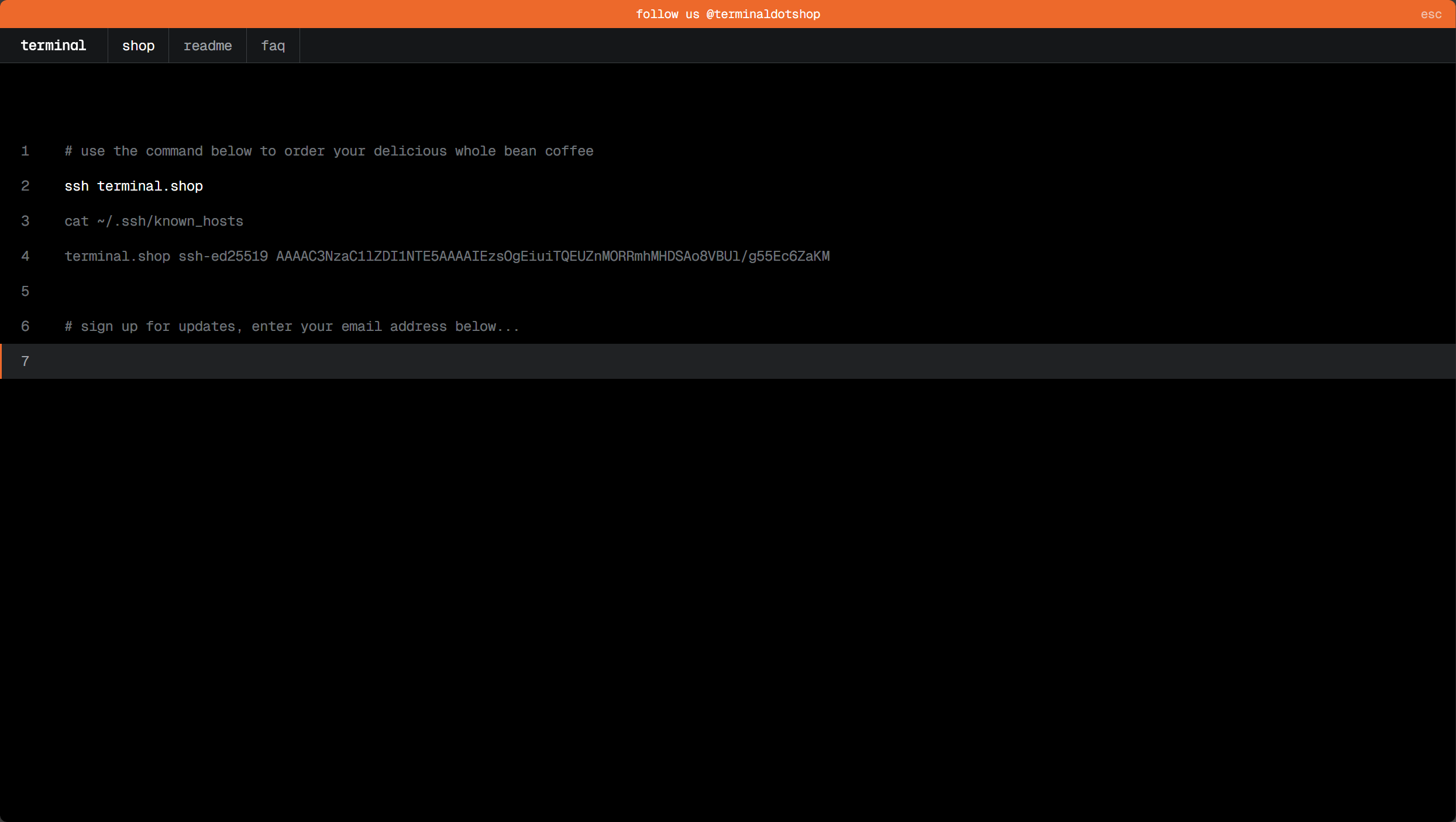This screenshot has width=1456, height=822.
Task: Switch to the shop tab
Action: click(139, 46)
